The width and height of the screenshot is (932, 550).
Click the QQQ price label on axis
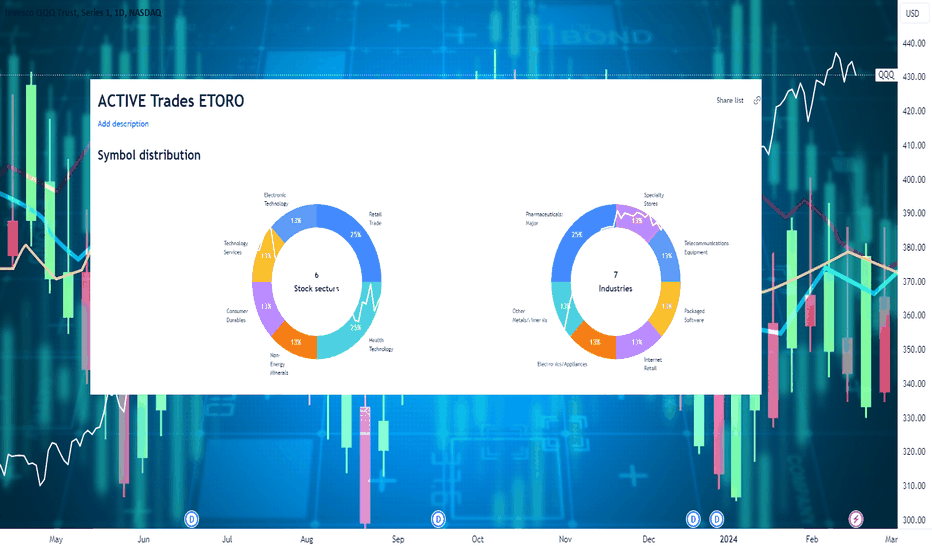tap(886, 75)
